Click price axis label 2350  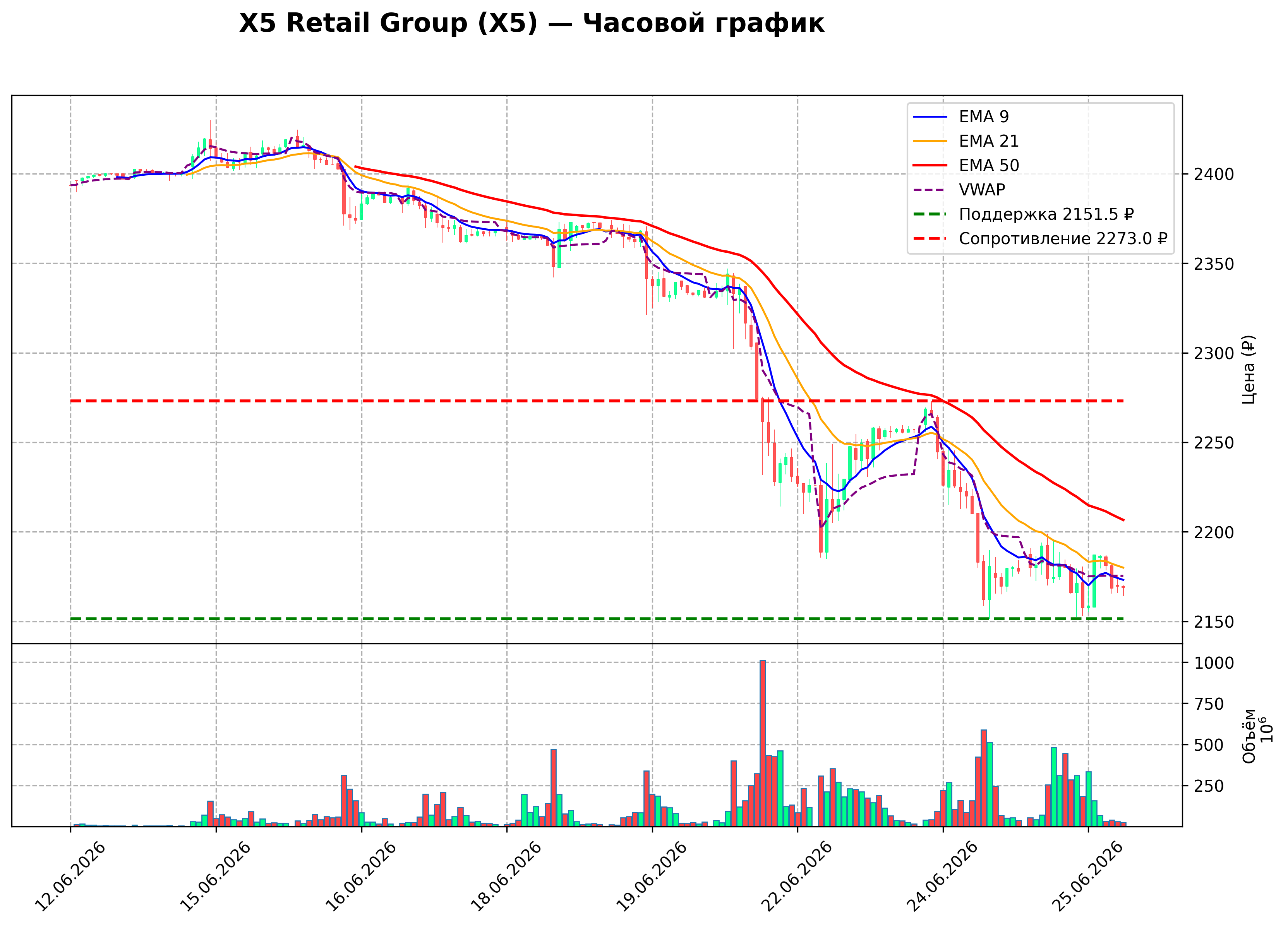click(1214, 264)
